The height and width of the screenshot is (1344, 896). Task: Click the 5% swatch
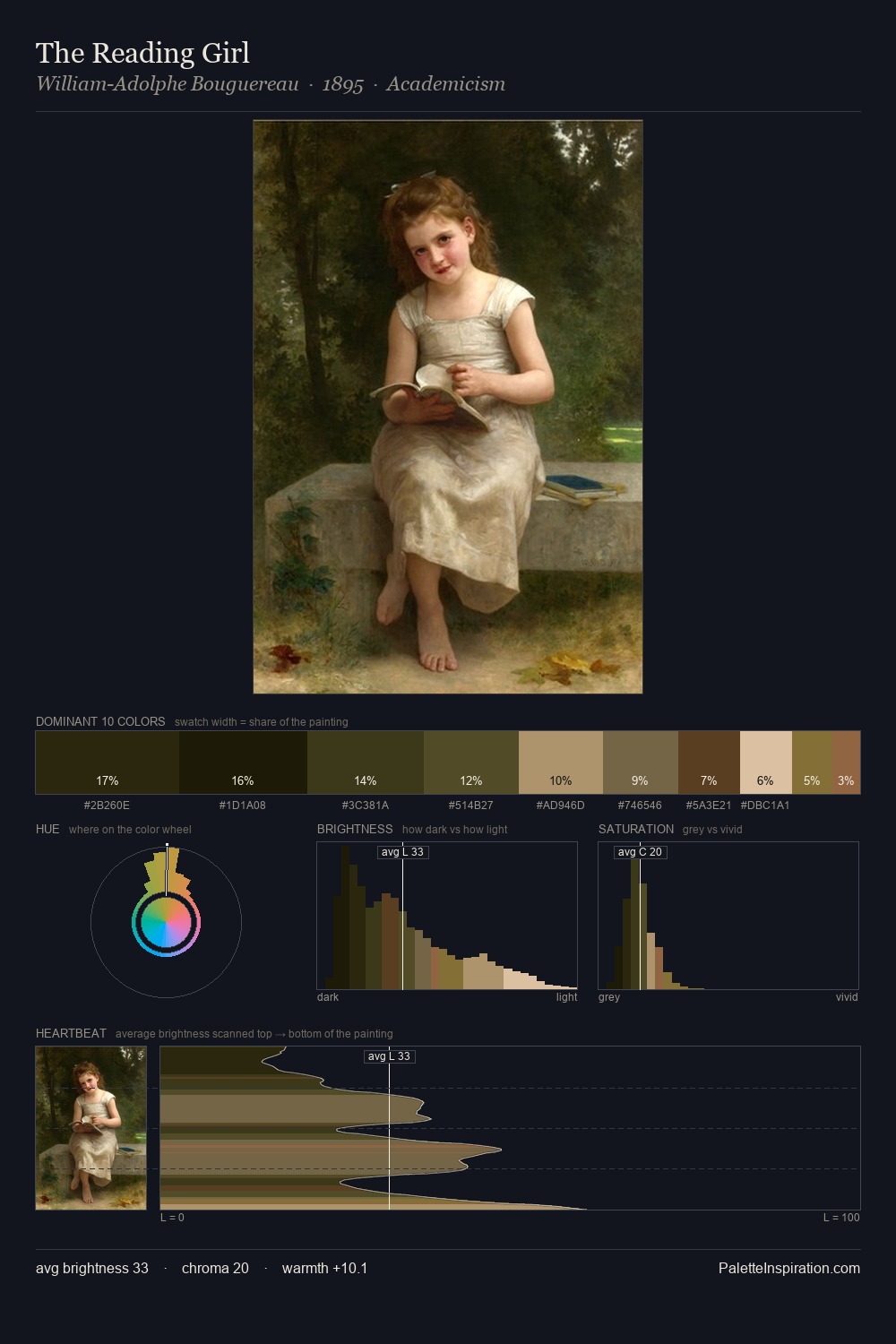(812, 762)
